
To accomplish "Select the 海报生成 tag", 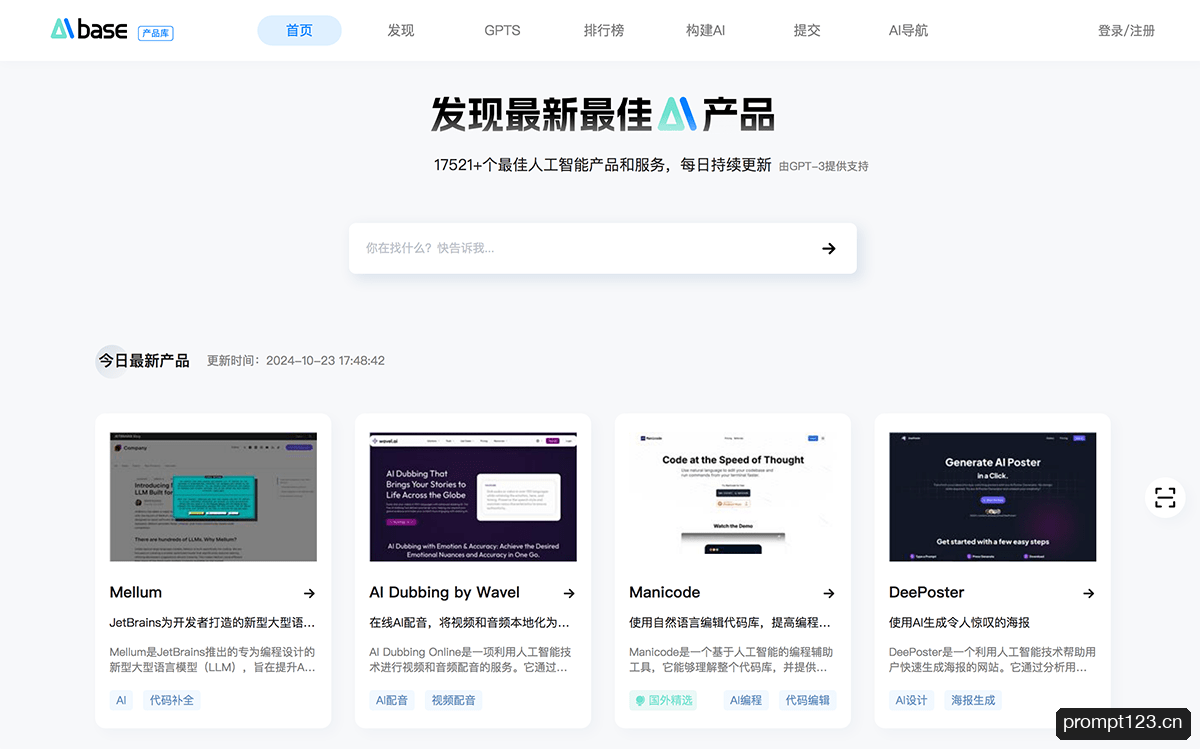I will (x=974, y=700).
